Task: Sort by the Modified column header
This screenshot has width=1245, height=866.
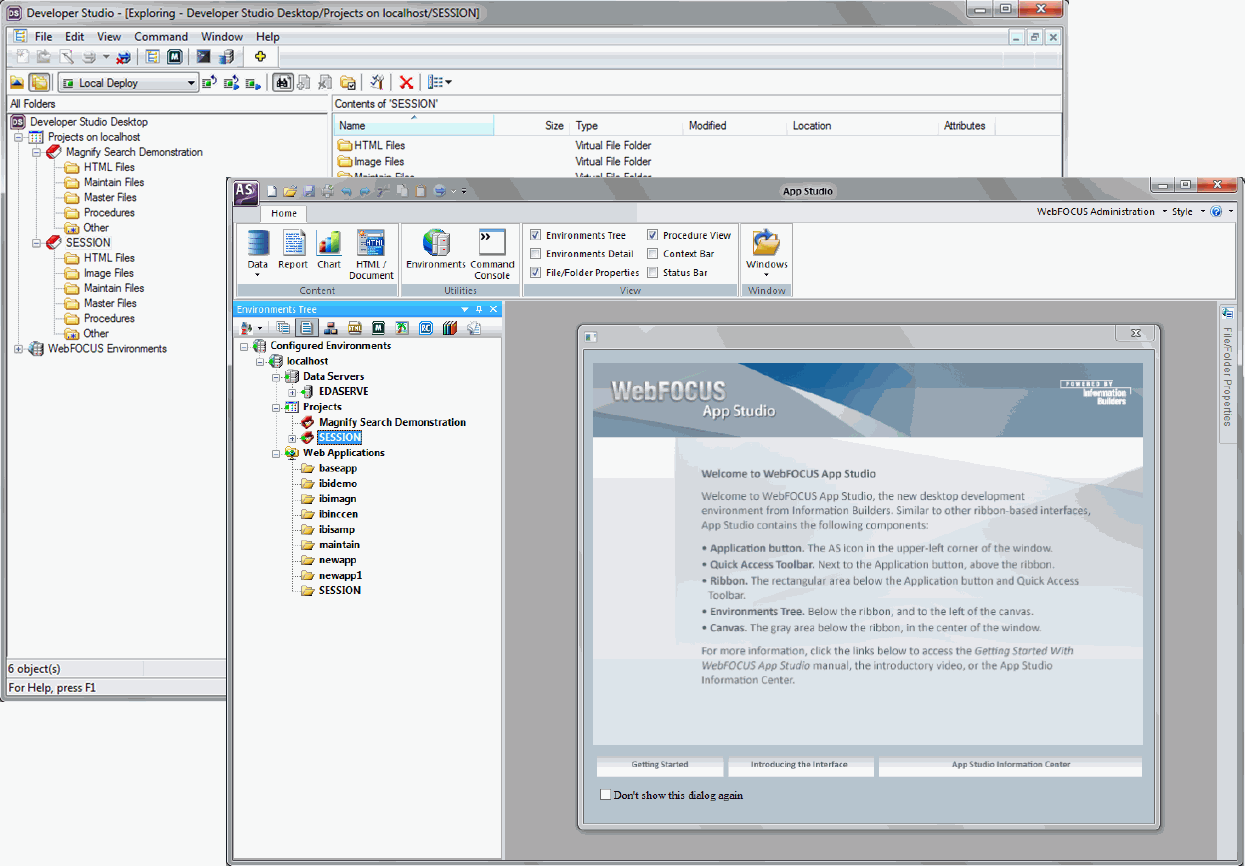Action: tap(734, 126)
